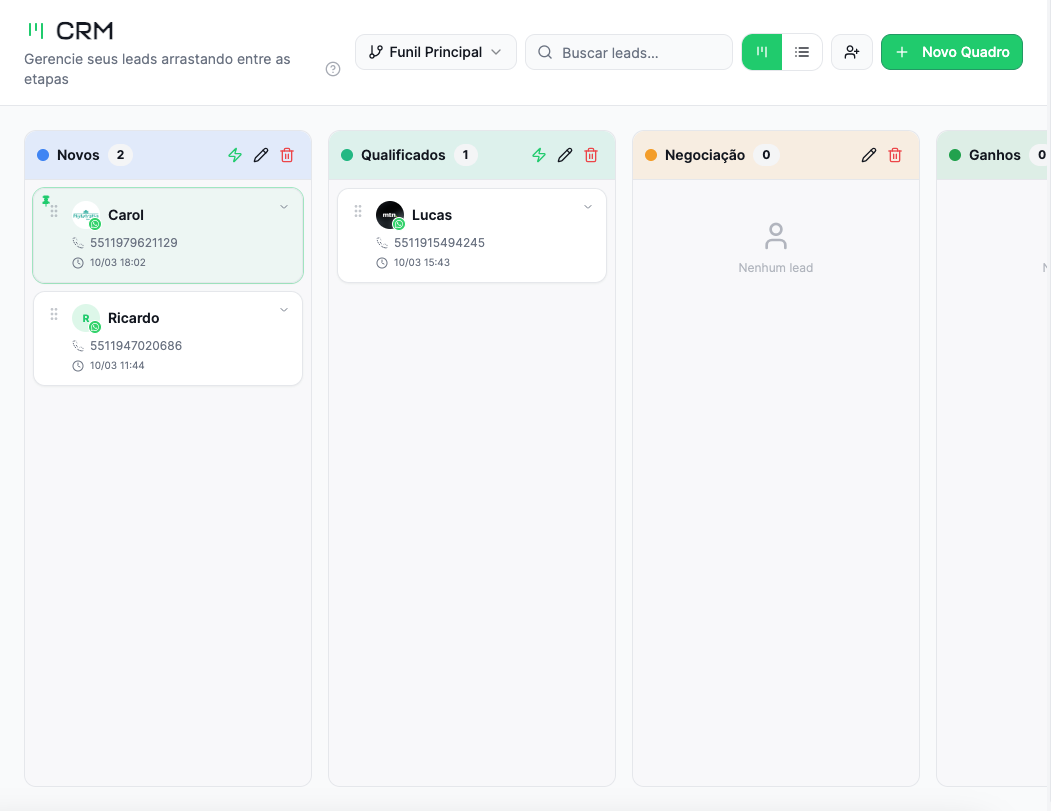Edit the Qualificados column with pencil
1051x811 pixels.
[565, 155]
